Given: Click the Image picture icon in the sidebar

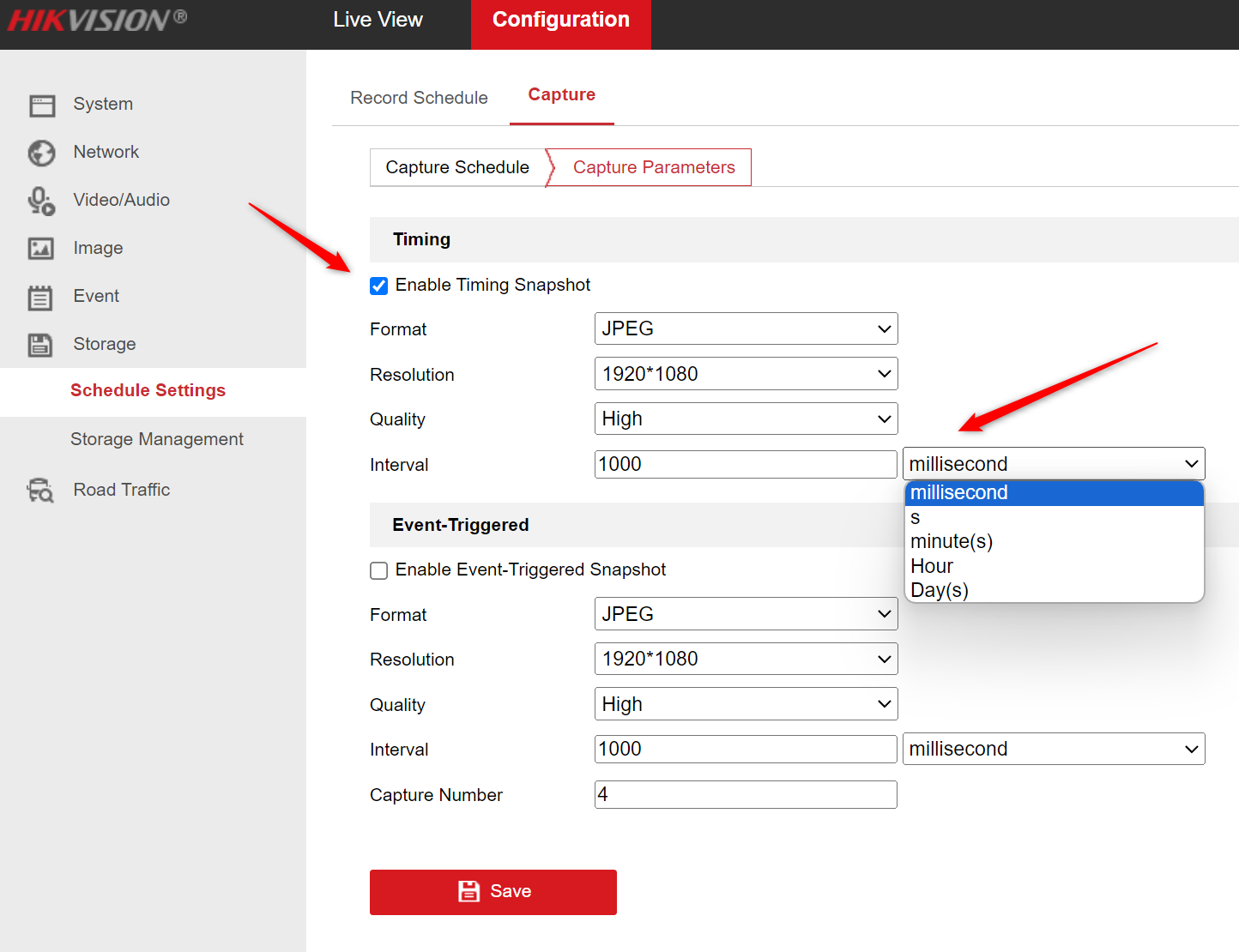Looking at the screenshot, I should point(41,248).
